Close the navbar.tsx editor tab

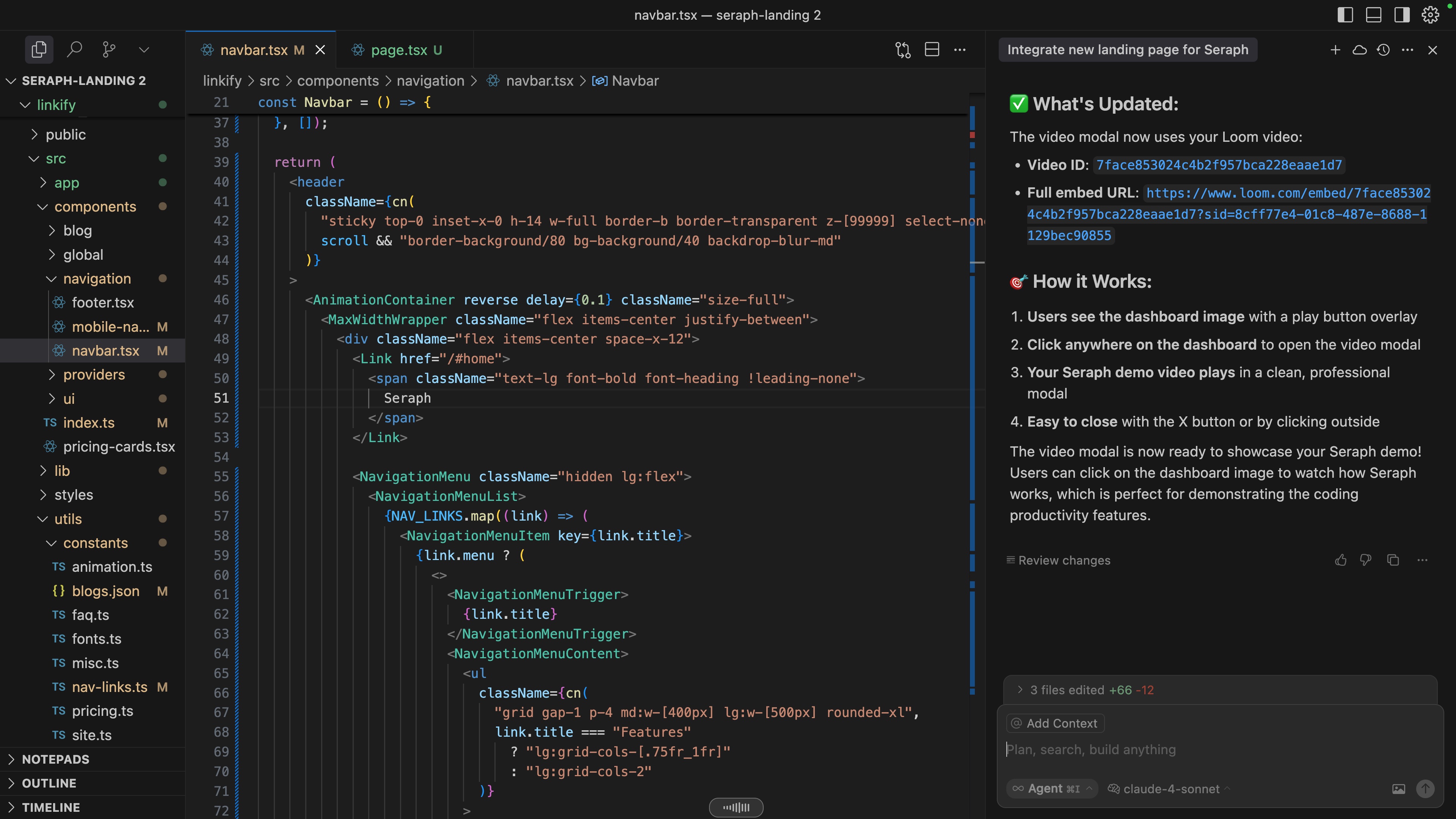(x=320, y=50)
